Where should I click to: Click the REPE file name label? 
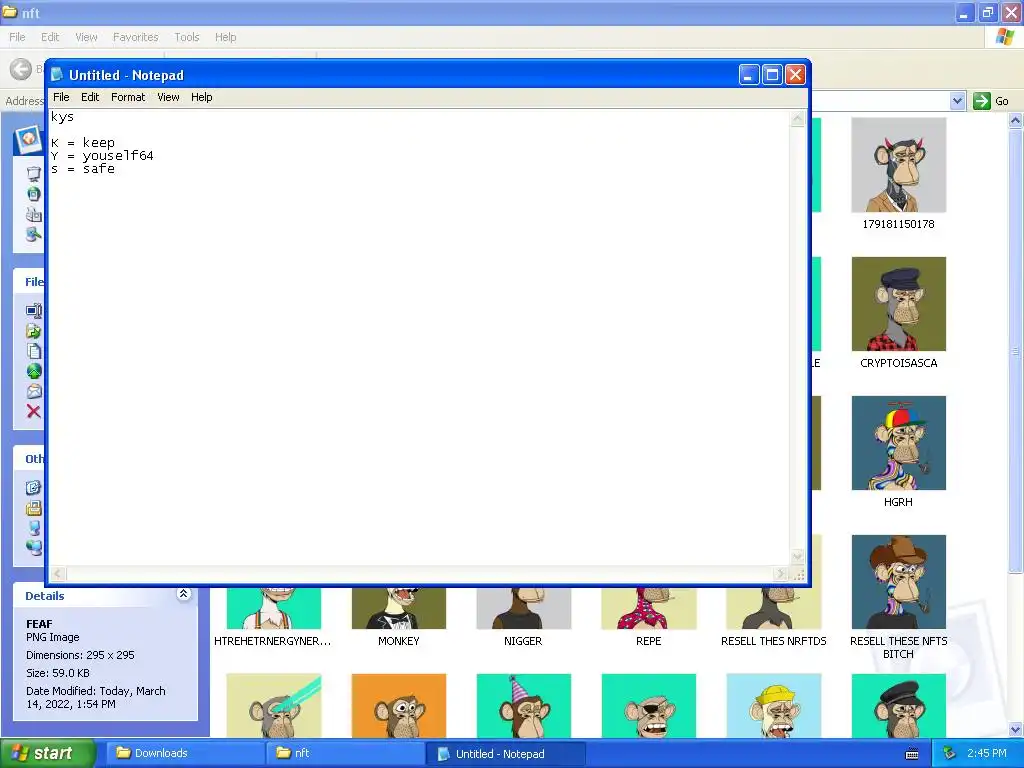648,641
